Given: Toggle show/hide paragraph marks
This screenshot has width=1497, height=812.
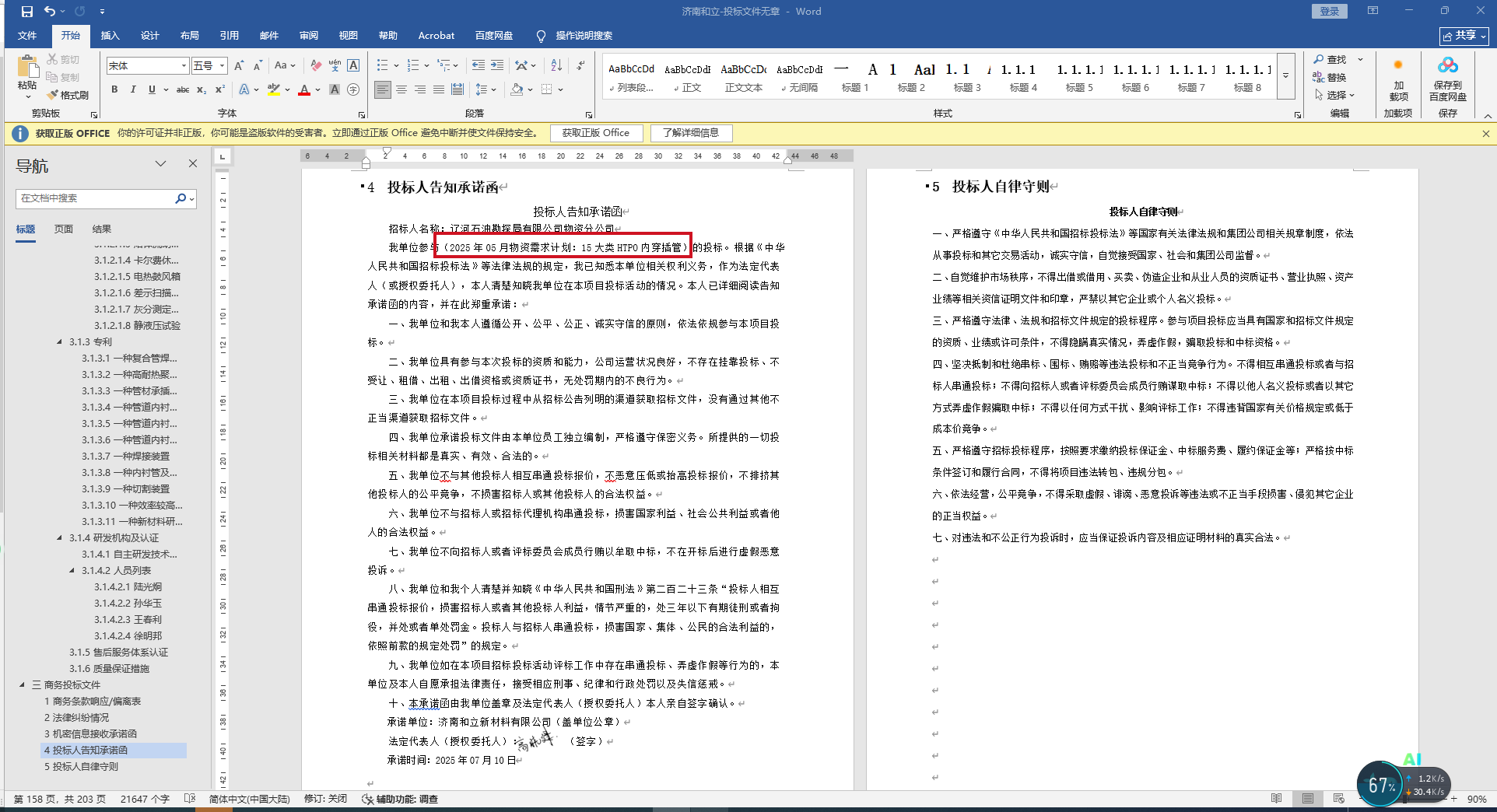Looking at the screenshot, I should pos(580,66).
